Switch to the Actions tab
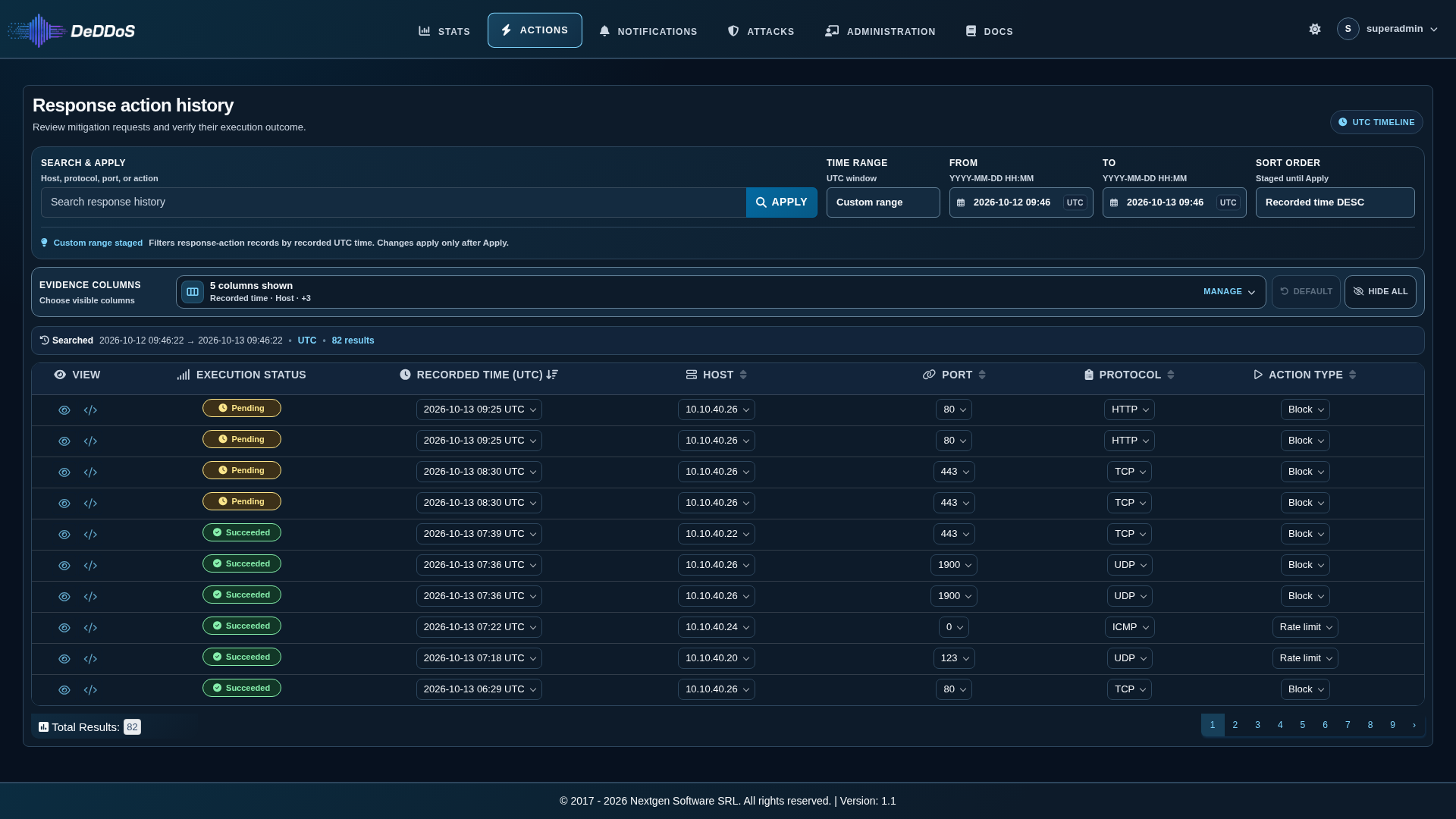Screen dimensions: 1456x819 coord(535,30)
